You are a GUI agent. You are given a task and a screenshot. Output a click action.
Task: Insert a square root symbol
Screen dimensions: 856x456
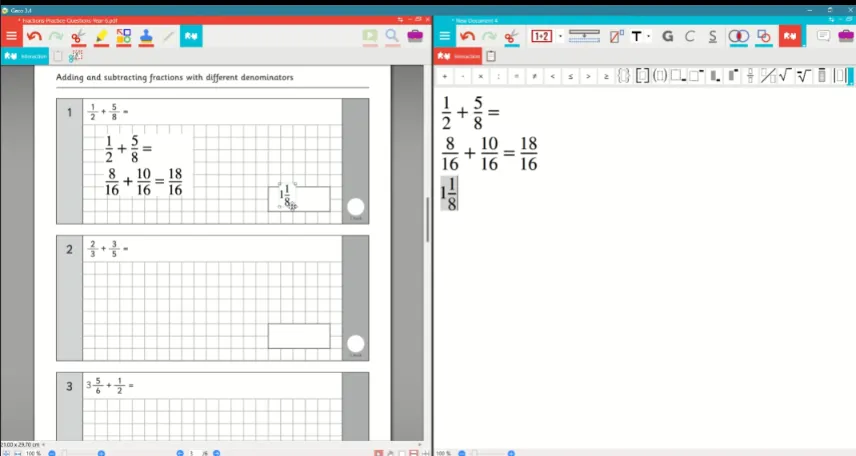785,76
